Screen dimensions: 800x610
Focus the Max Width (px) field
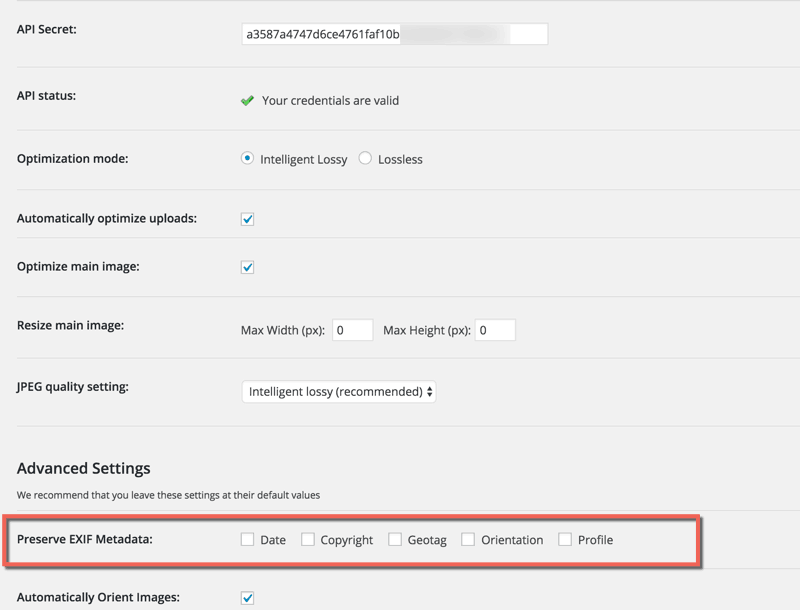point(352,330)
